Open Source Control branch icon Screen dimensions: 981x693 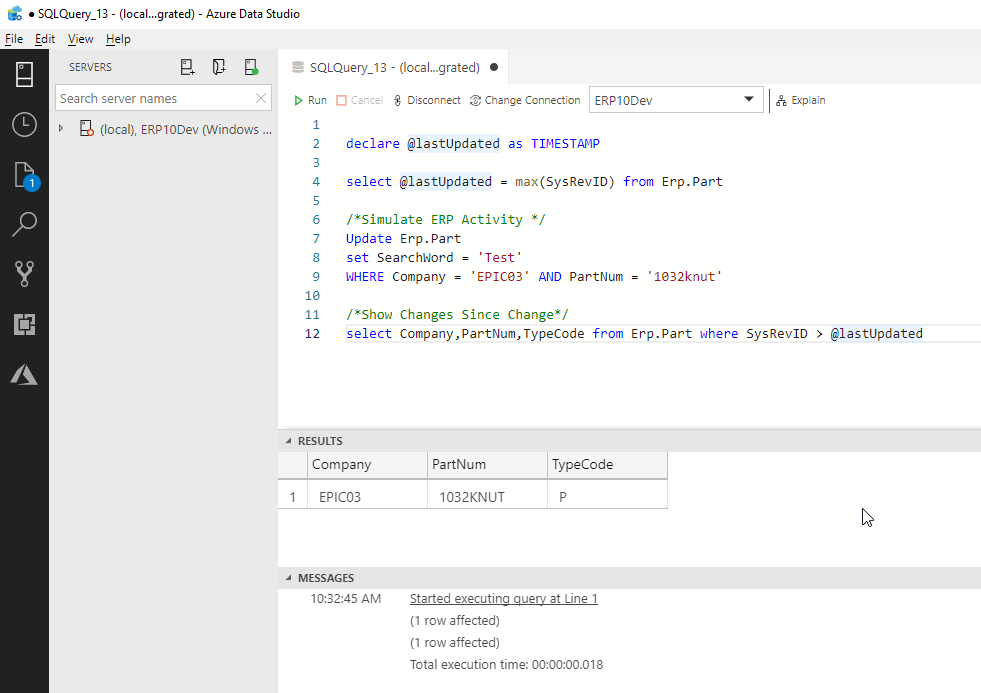pos(24,274)
